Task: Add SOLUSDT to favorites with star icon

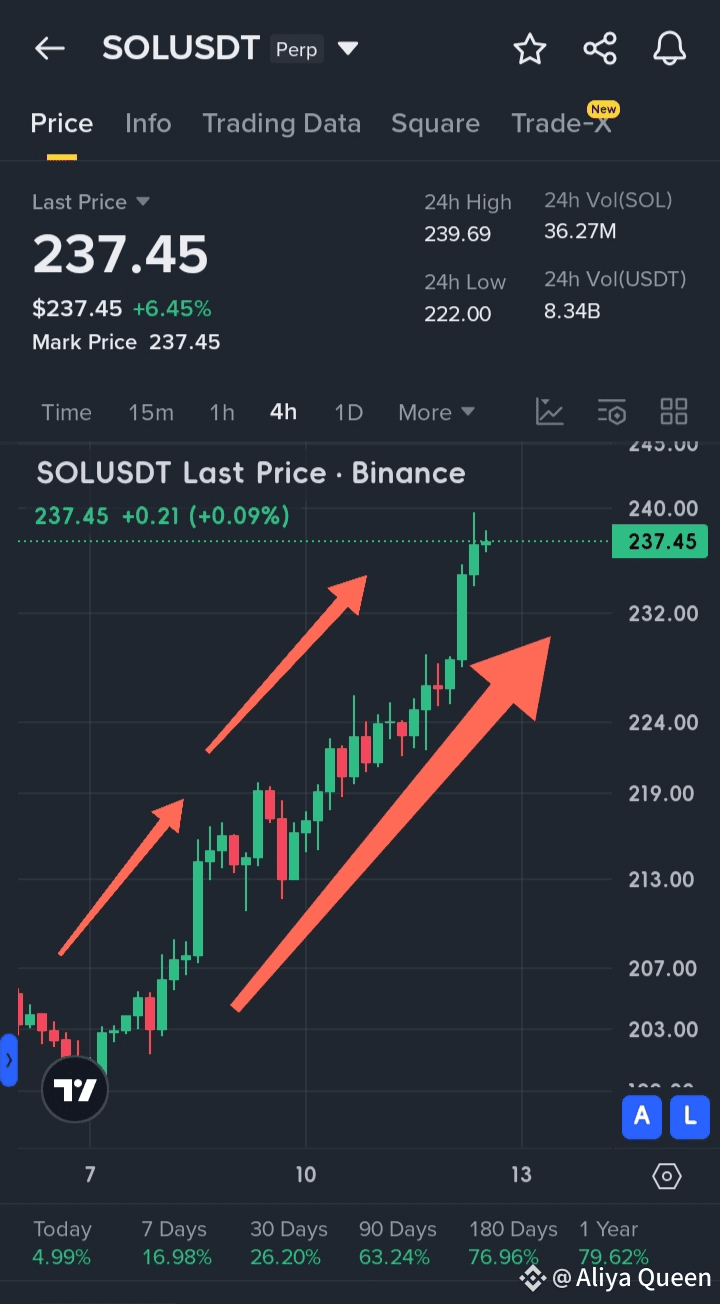Action: pos(530,48)
